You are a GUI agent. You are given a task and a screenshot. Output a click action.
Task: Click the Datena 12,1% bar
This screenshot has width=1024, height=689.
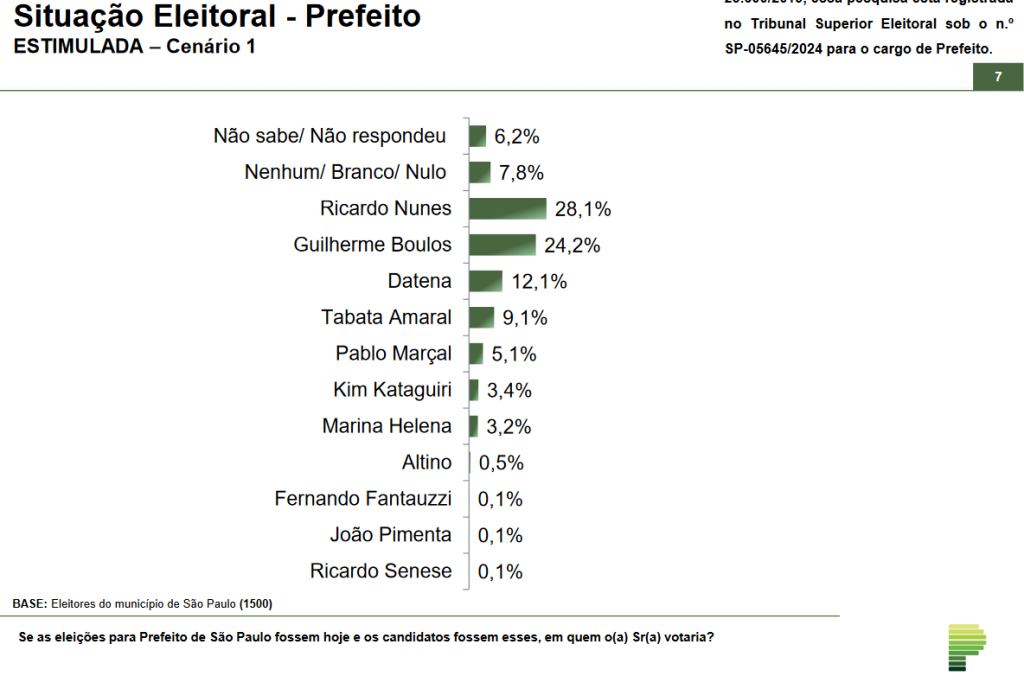tap(485, 281)
